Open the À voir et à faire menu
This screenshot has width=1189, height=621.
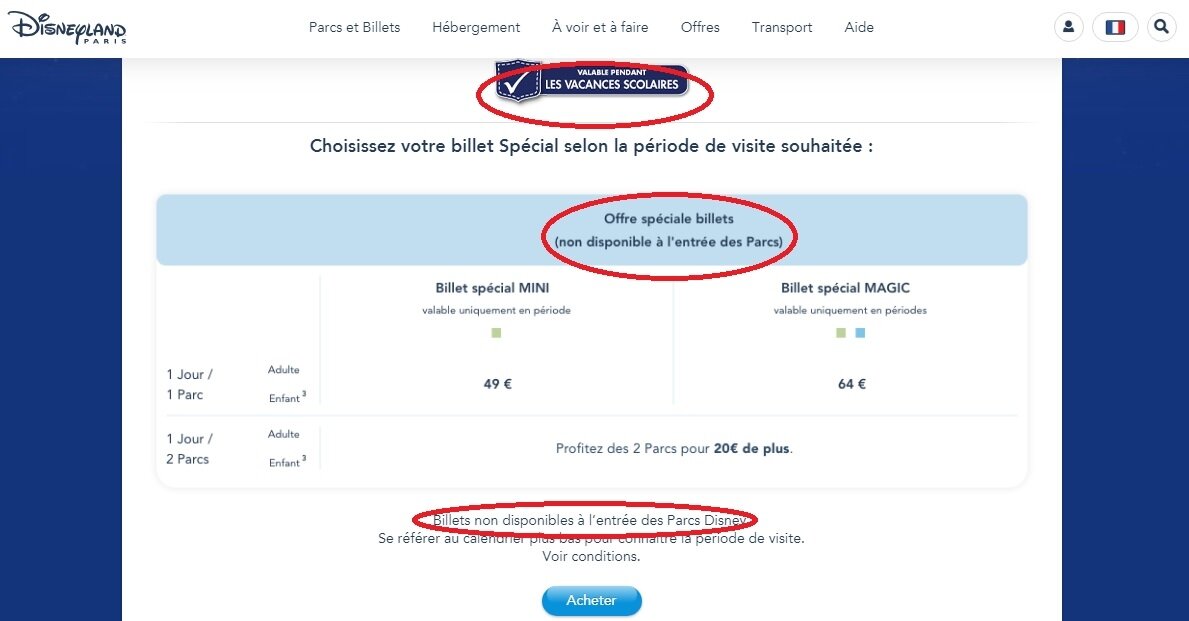point(600,27)
